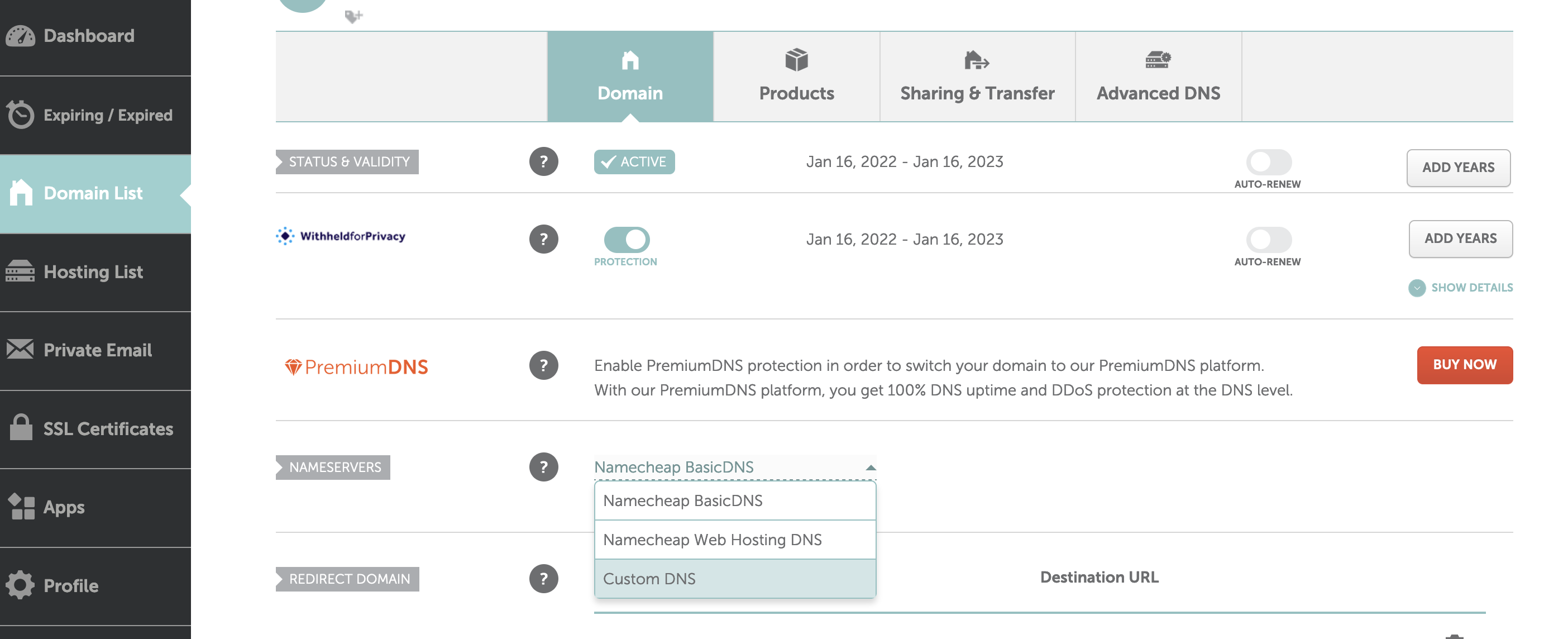Open help icon next to PremiumDNS

[543, 365]
